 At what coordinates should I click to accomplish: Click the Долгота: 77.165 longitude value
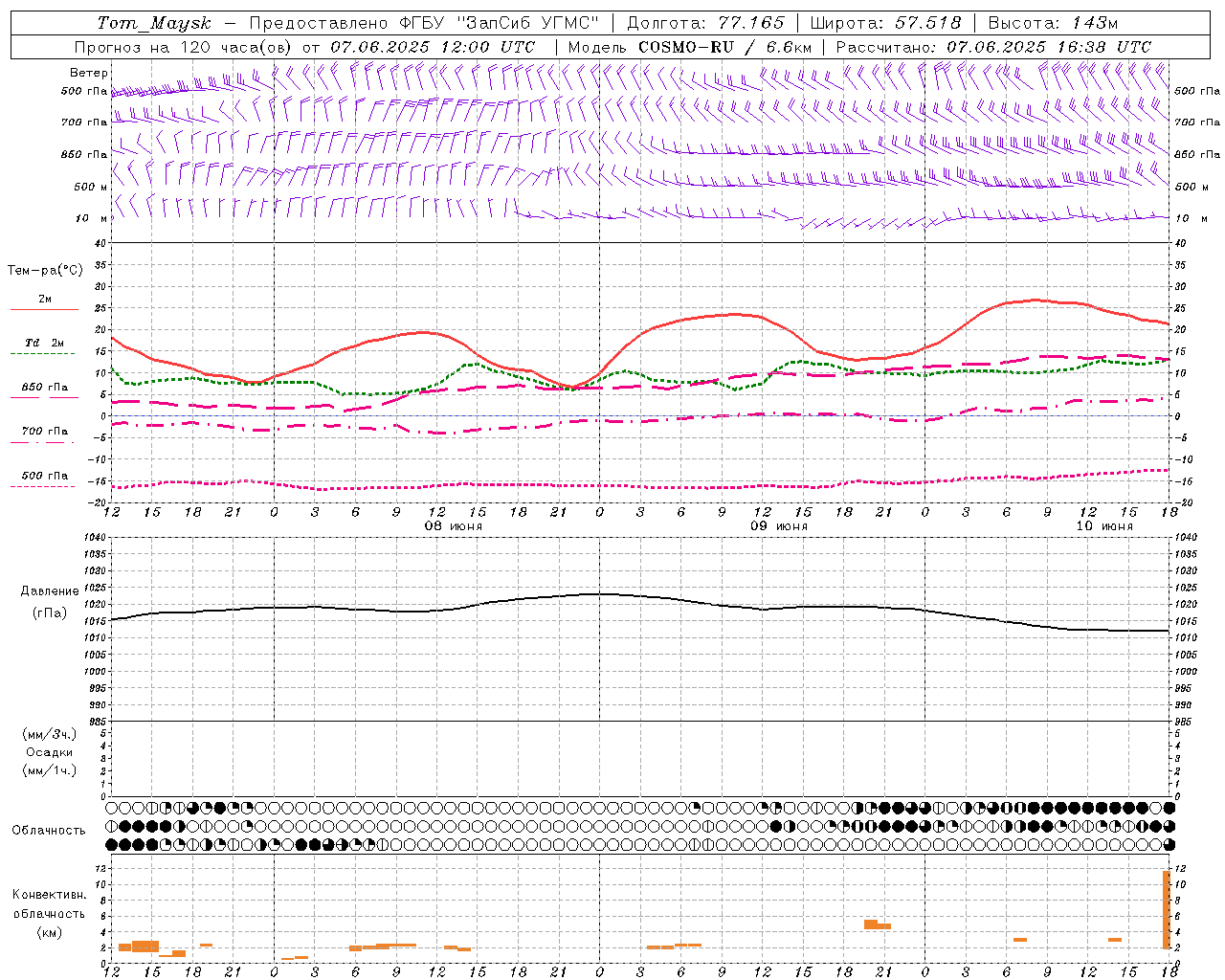pos(705,23)
